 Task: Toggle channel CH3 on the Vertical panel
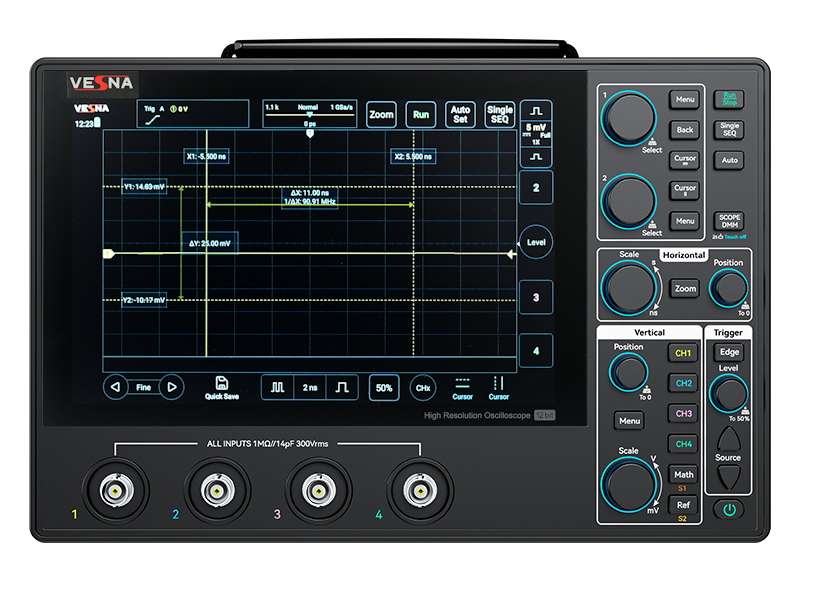(x=683, y=413)
